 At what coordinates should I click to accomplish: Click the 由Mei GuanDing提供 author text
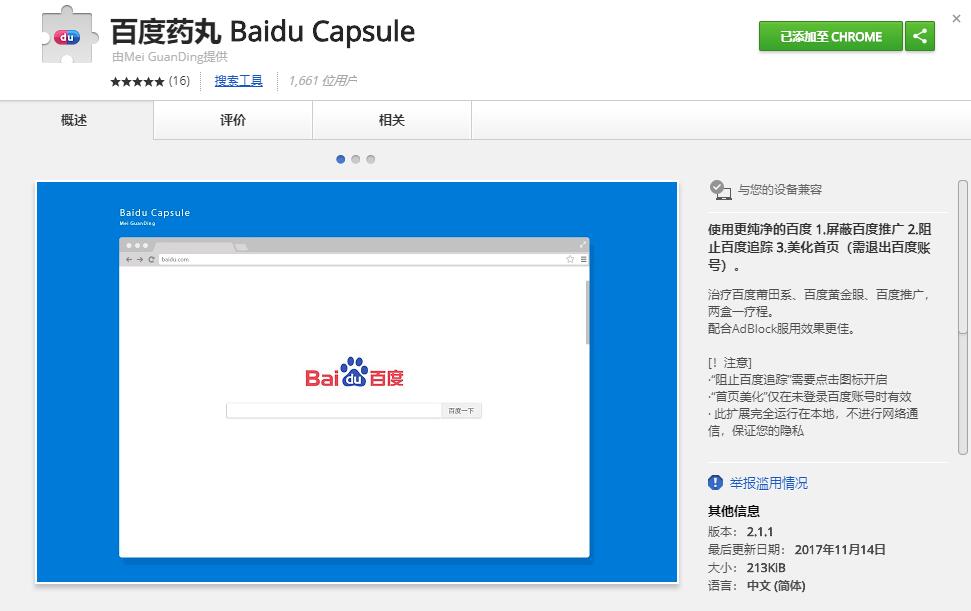click(x=170, y=57)
